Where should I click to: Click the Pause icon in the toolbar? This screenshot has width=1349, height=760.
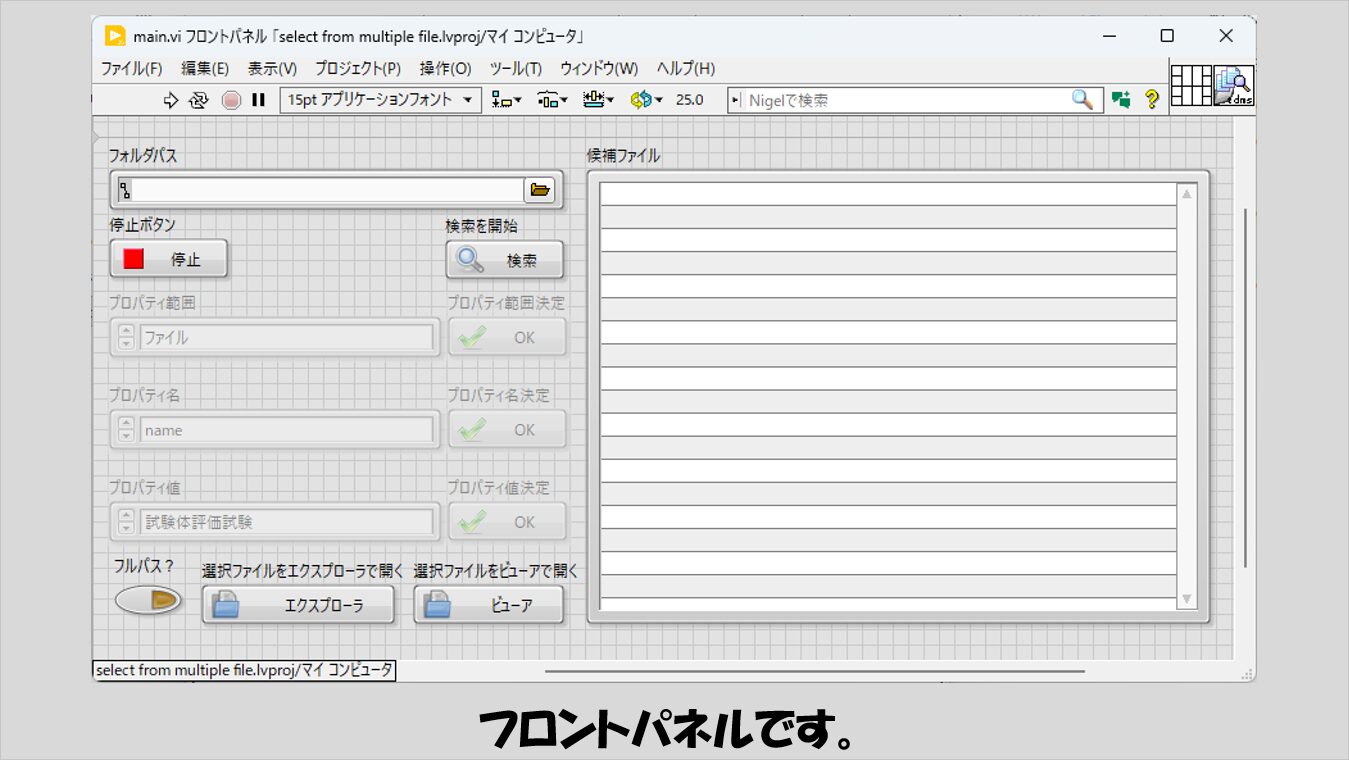(258, 100)
